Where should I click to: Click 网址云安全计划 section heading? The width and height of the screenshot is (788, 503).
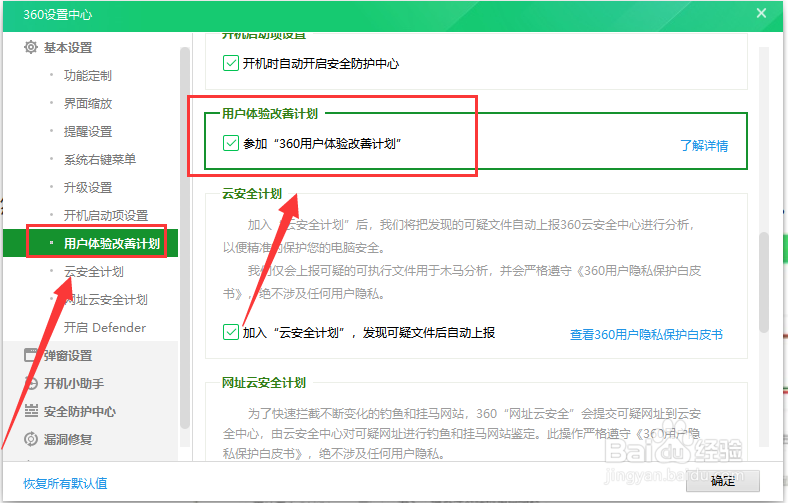[264, 383]
